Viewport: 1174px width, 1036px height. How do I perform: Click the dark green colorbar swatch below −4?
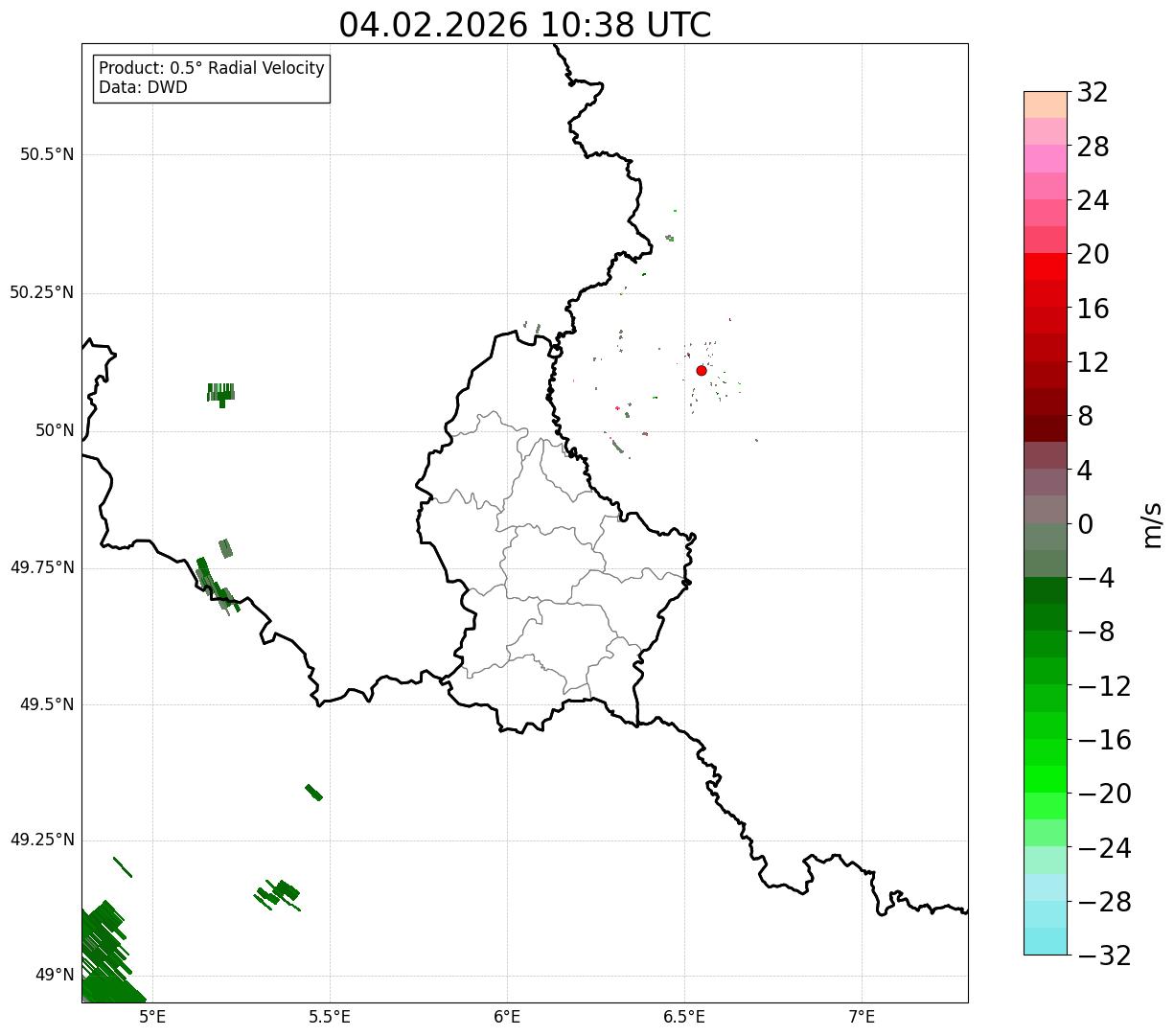coord(1045,590)
